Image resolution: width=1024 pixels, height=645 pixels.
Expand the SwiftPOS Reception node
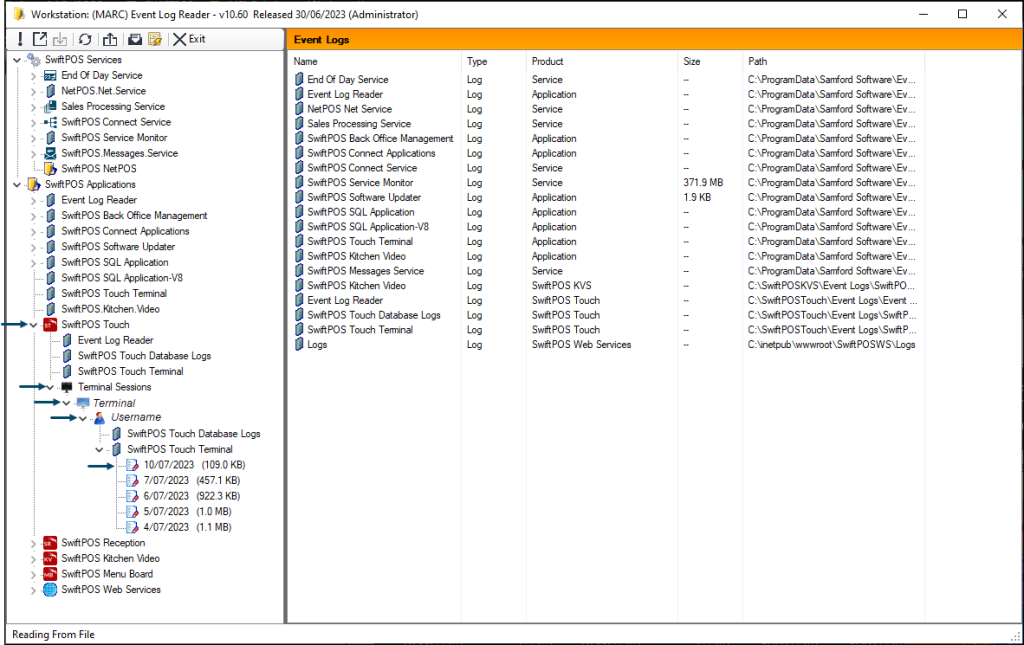pos(33,543)
